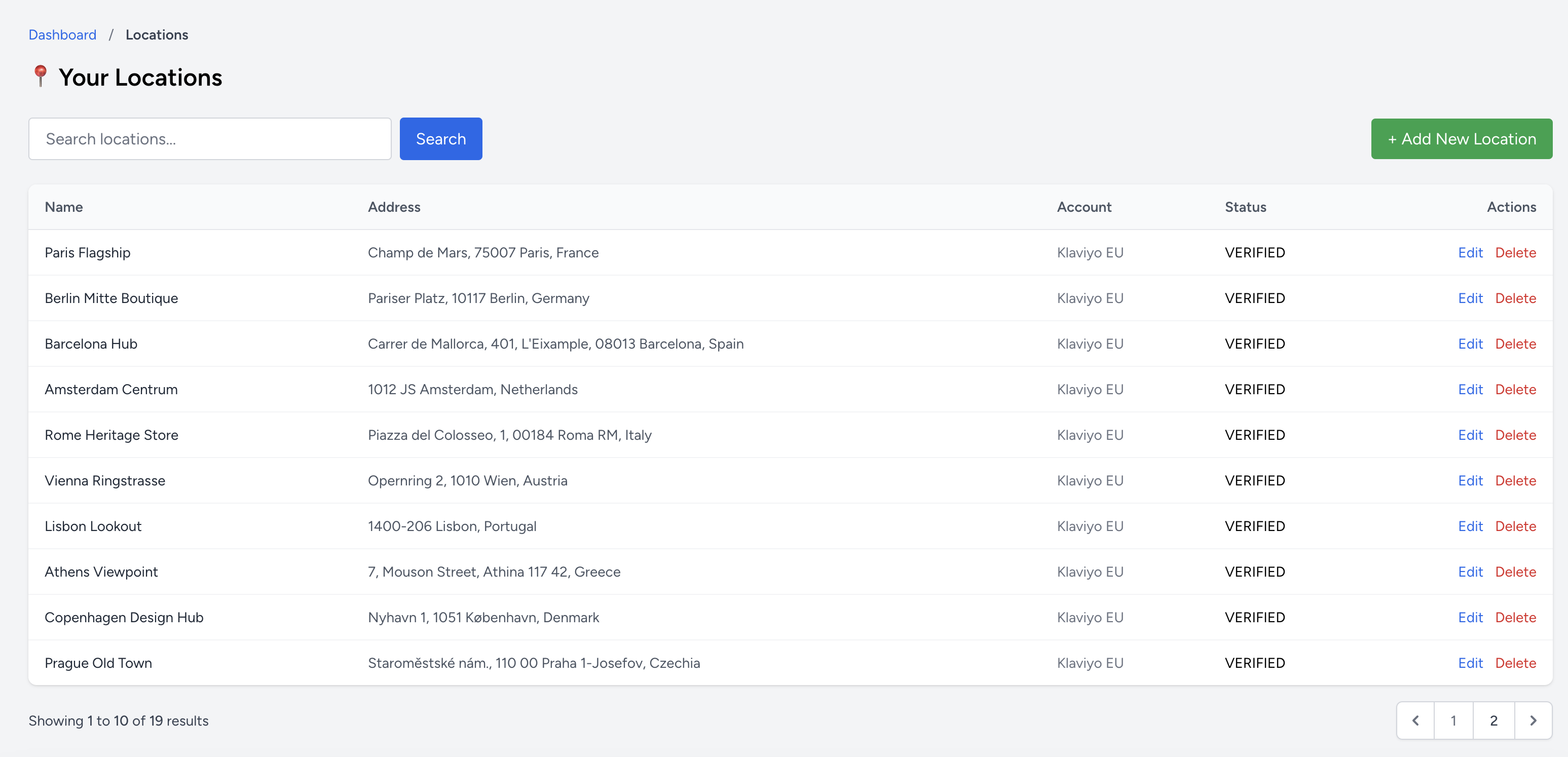Delete the Amsterdam Centrum location
The width and height of the screenshot is (1568, 757).
[1515, 390]
